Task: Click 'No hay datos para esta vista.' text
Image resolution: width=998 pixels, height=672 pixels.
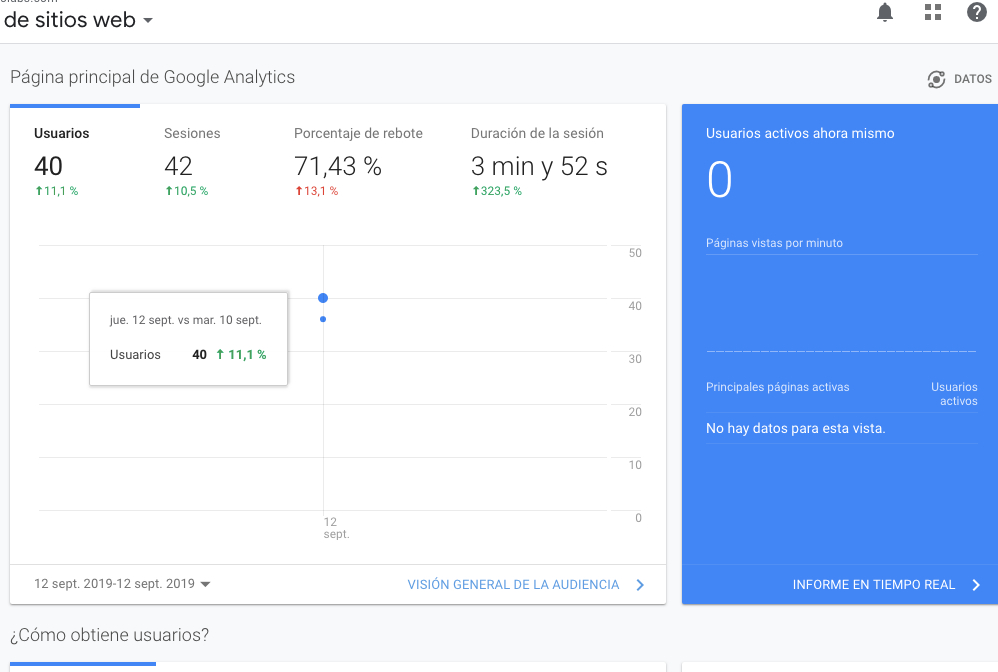Action: (796, 428)
